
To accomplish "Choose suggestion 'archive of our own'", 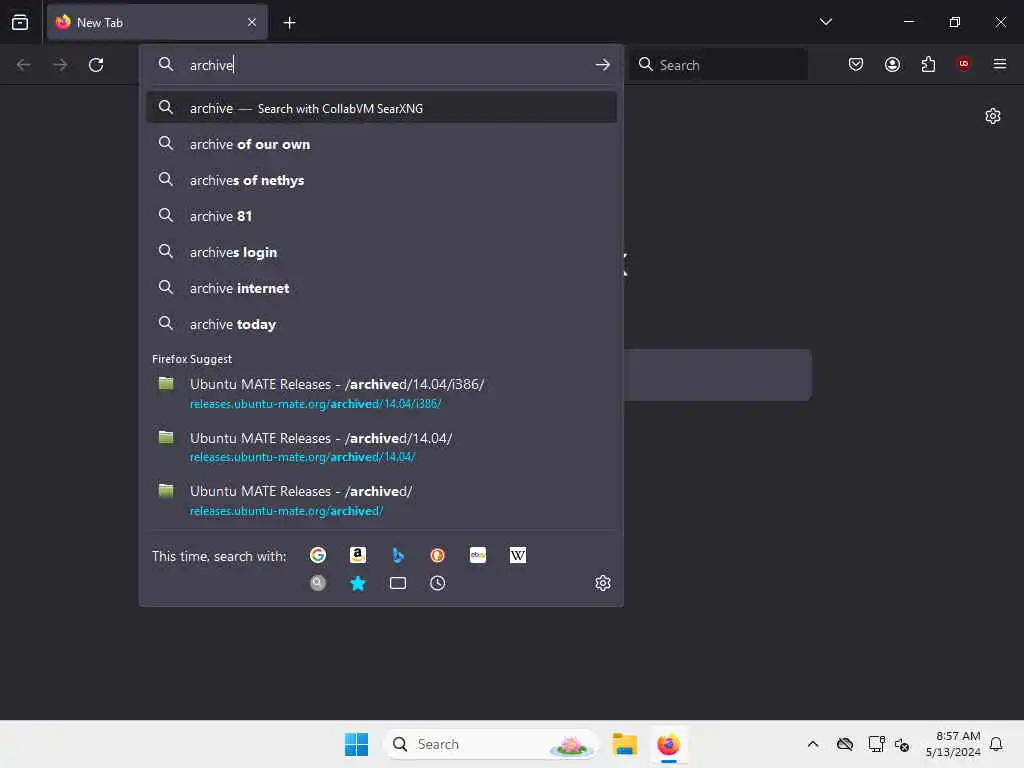I will (x=382, y=144).
